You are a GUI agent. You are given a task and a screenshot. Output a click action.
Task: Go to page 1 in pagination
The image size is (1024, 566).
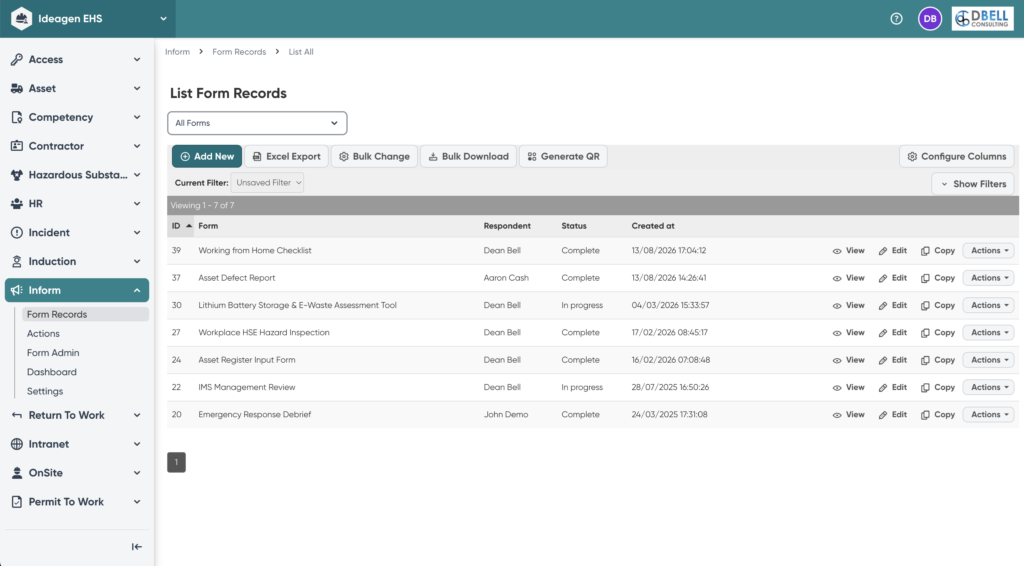(x=176, y=462)
